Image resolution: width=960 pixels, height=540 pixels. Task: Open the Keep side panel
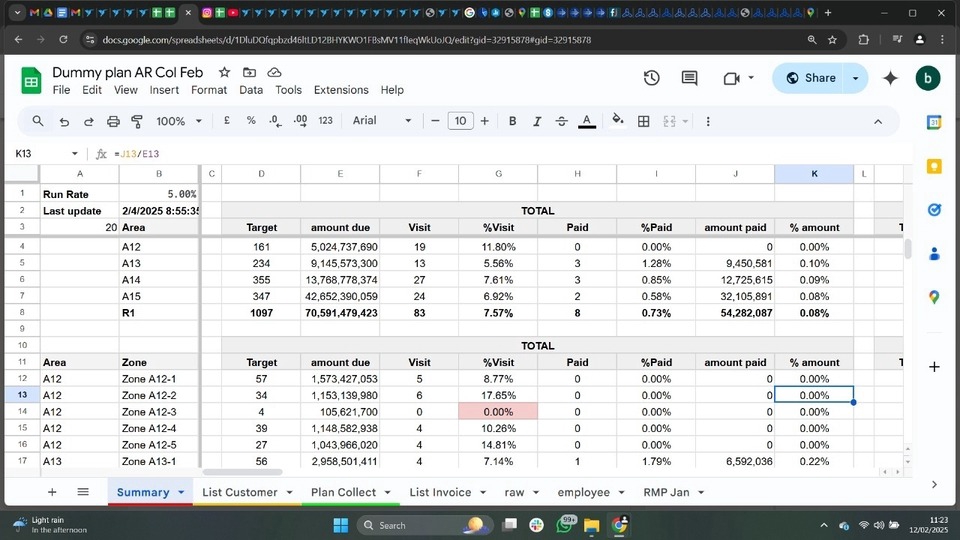click(x=934, y=166)
